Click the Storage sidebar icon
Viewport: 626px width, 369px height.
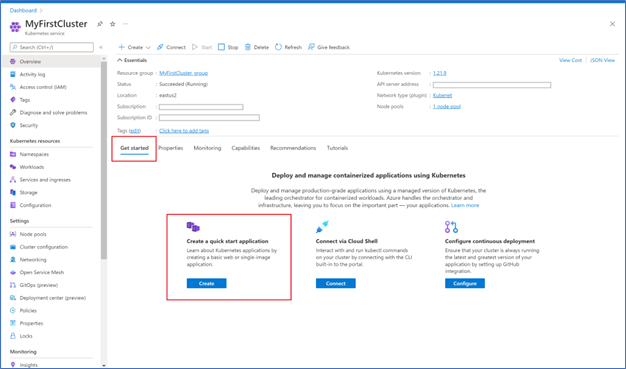coord(13,192)
